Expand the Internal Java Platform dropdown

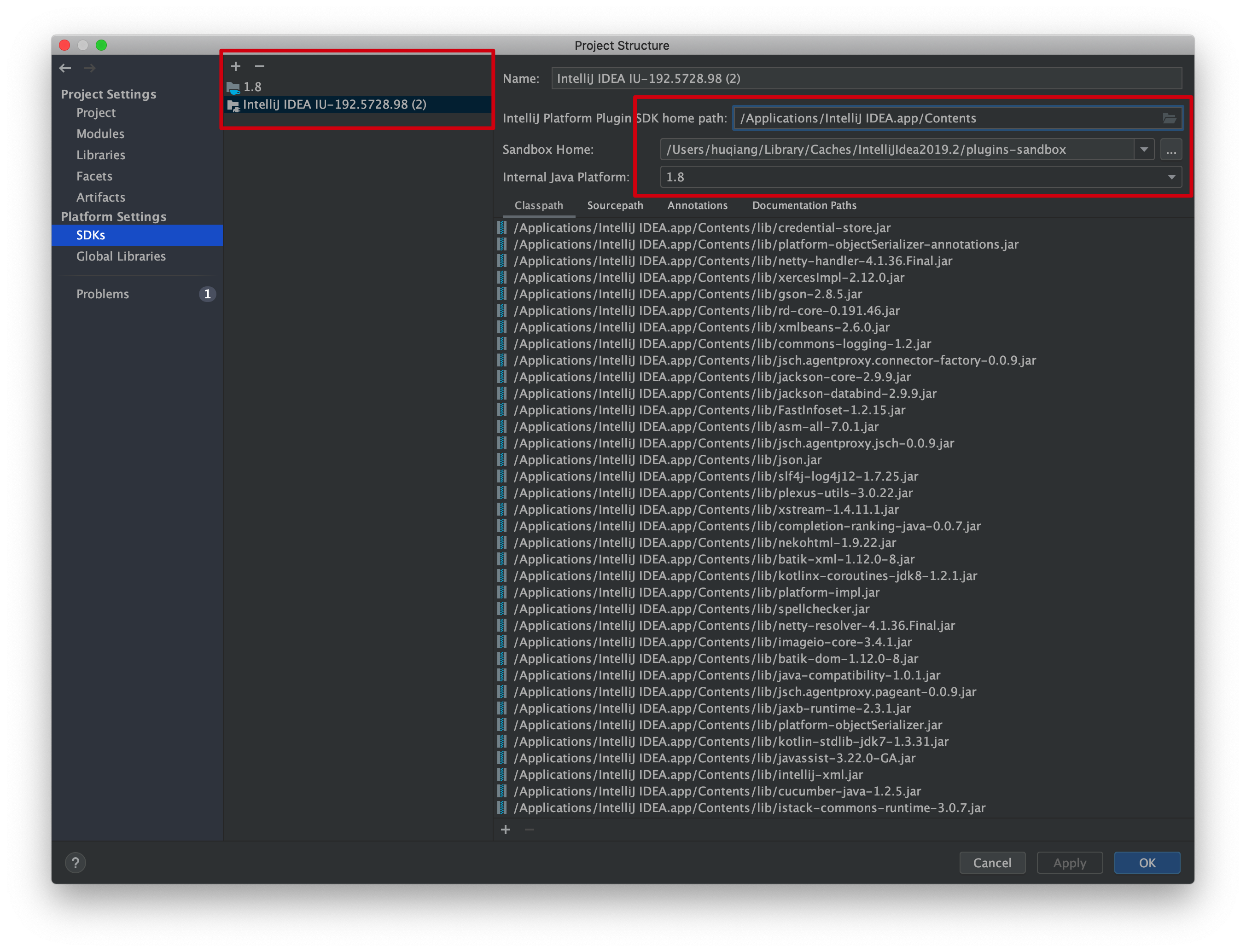pyautogui.click(x=1171, y=178)
